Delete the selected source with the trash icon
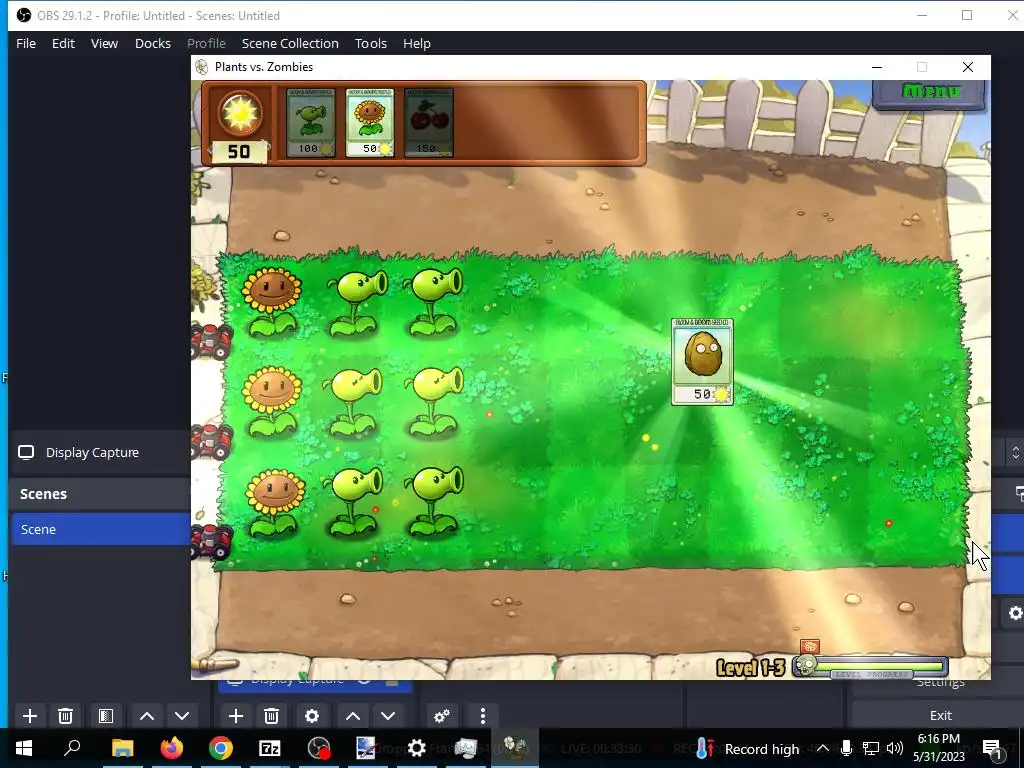Screen dimensions: 1024x768 272,716
